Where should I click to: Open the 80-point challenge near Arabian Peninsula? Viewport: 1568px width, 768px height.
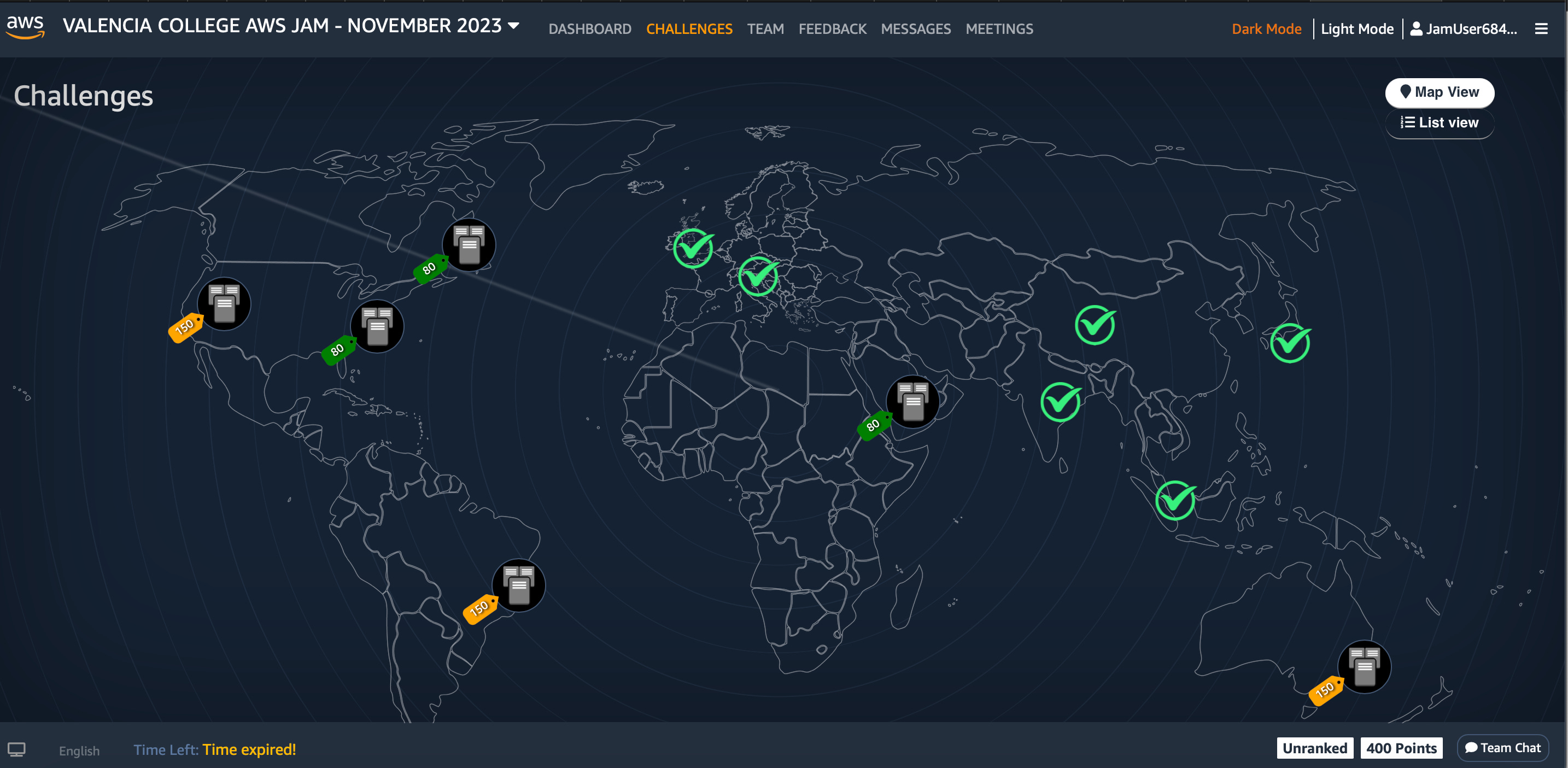912,402
